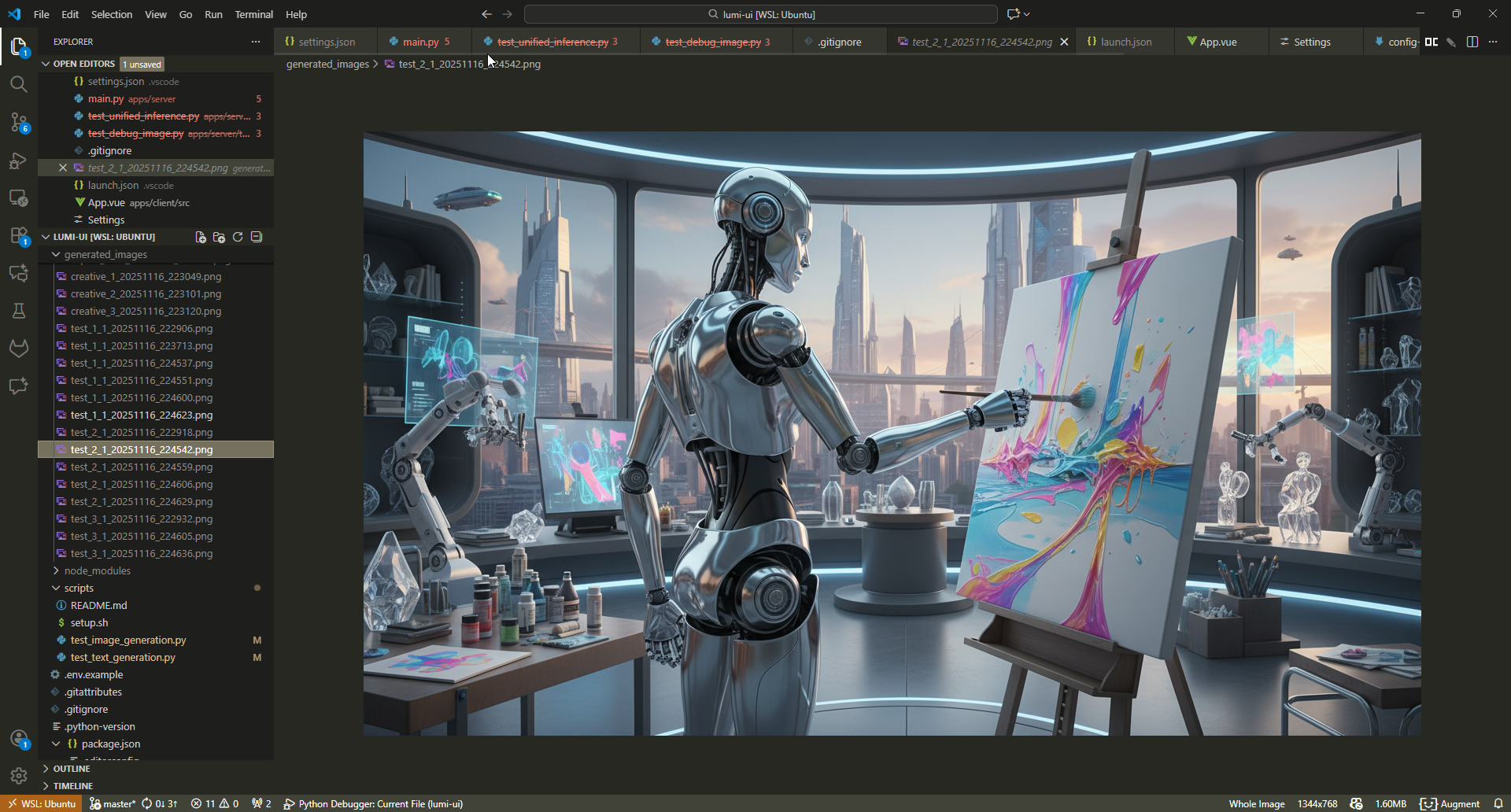Collapse the LUMI-UI workspace section
Screen dimensions: 1511x812
pos(46,237)
